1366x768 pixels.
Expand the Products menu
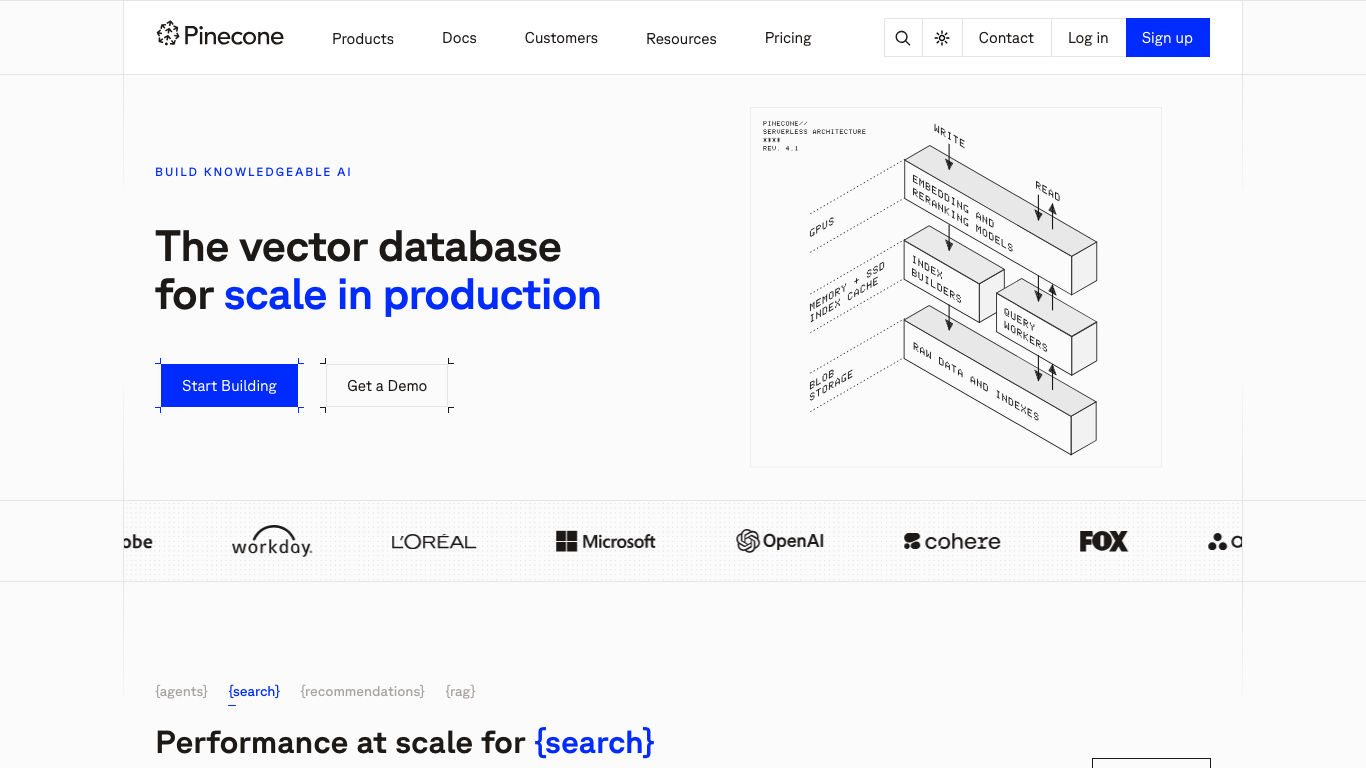(x=363, y=39)
